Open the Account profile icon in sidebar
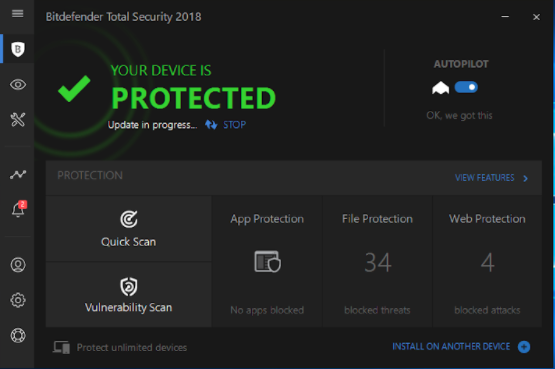The image size is (555, 369). 18,265
